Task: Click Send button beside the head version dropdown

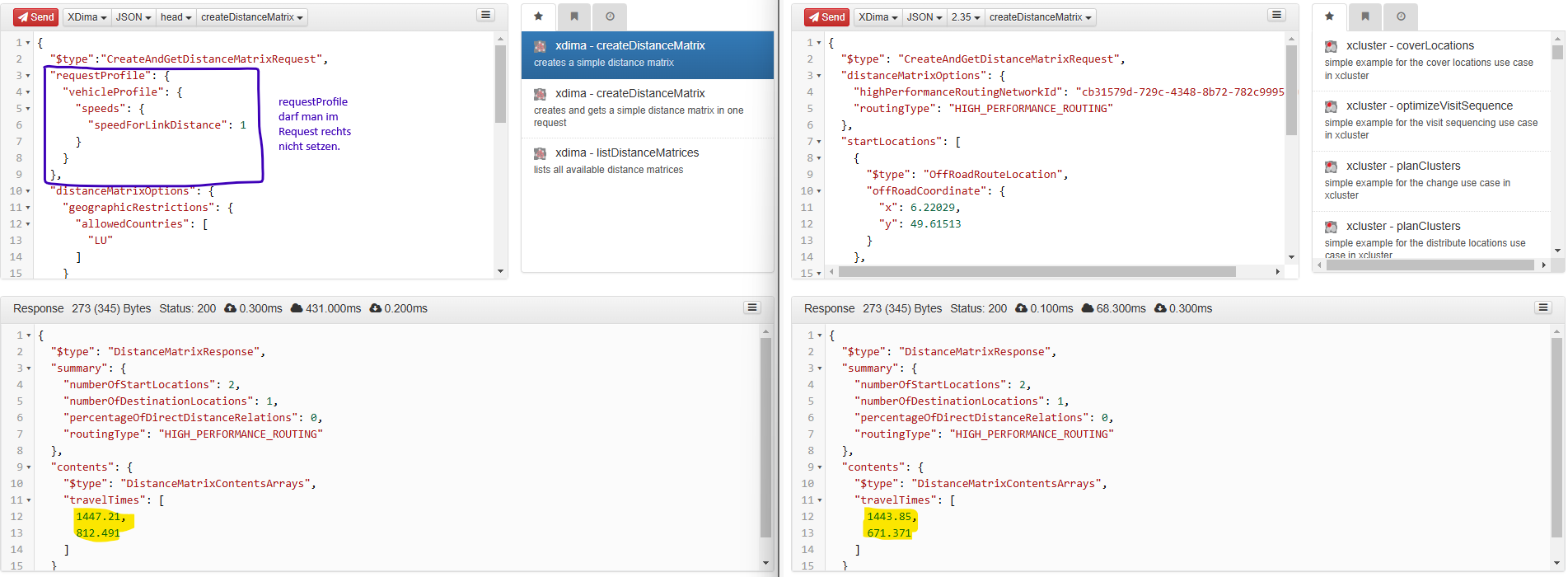Action: [35, 17]
